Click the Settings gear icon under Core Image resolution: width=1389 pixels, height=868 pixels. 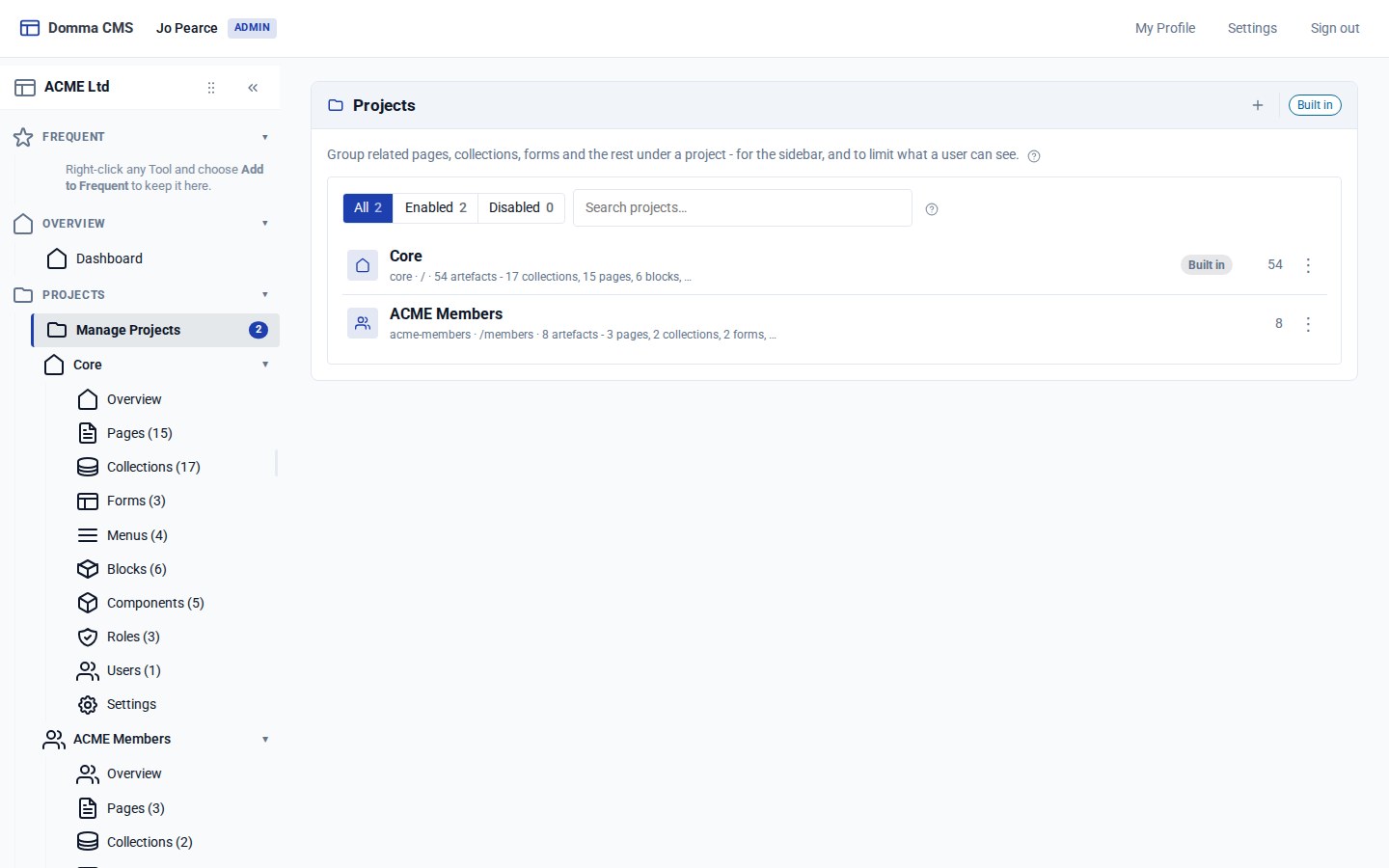pyautogui.click(x=88, y=705)
